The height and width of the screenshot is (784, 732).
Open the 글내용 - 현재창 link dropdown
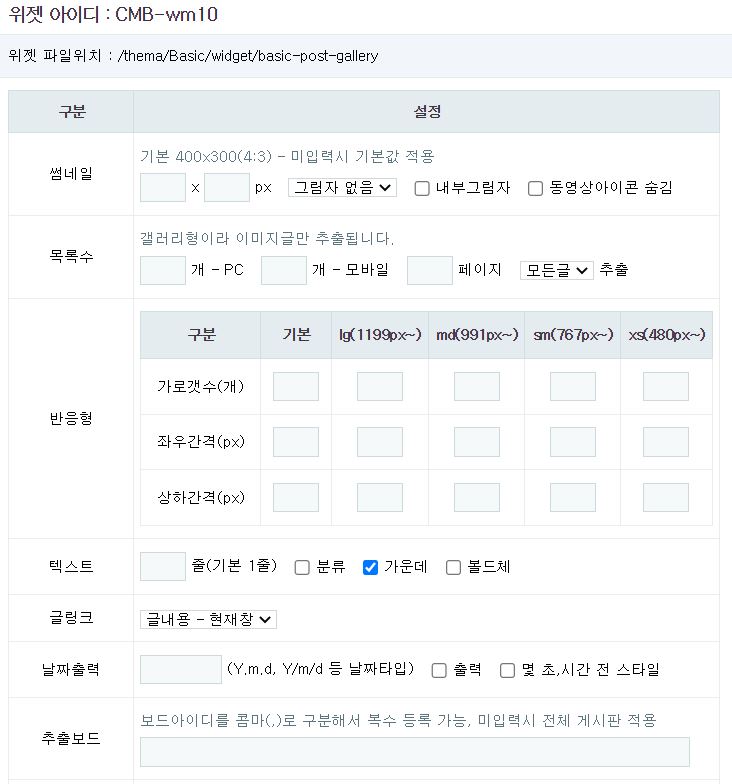208,620
